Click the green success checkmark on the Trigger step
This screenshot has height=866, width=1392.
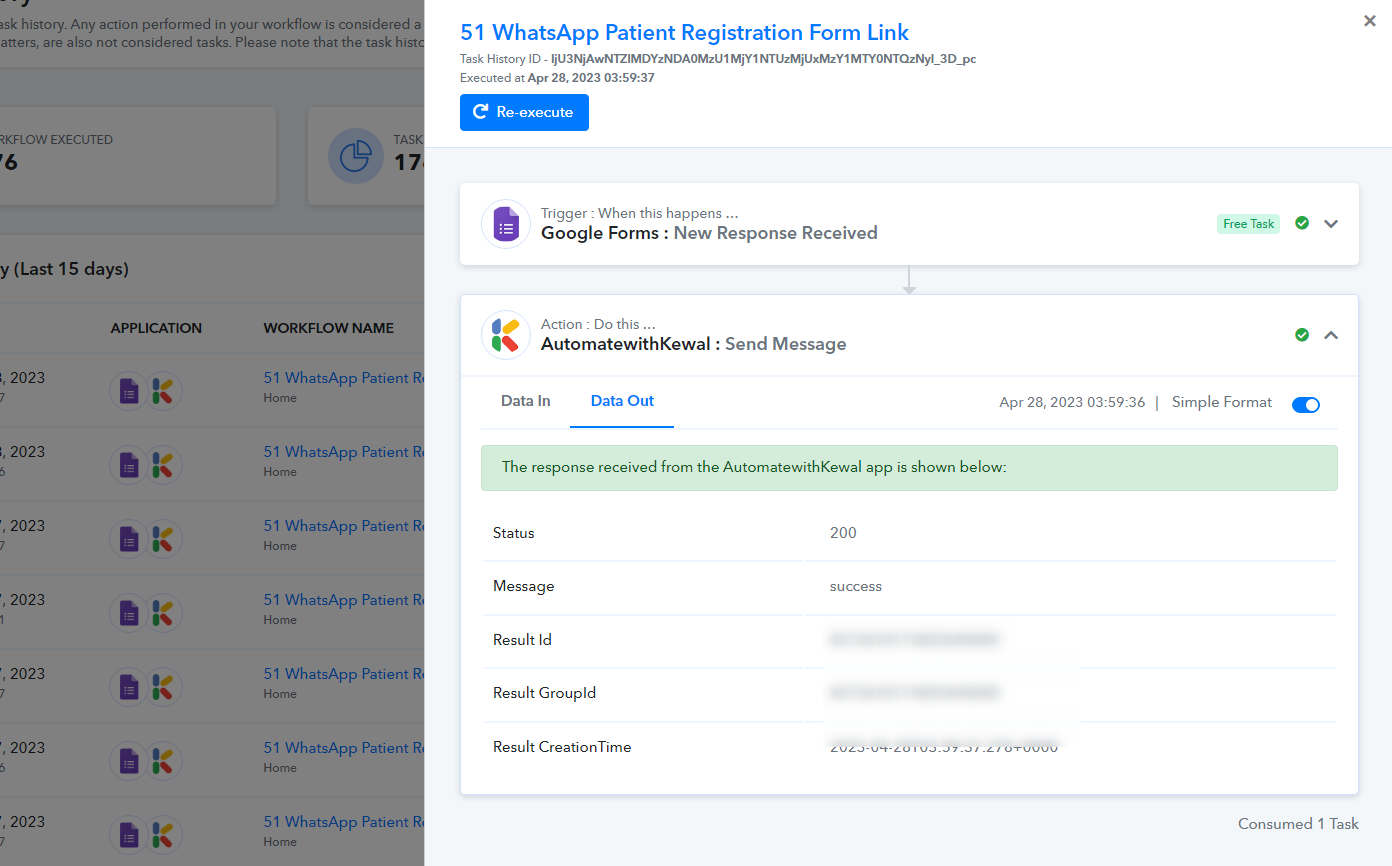pos(1302,223)
